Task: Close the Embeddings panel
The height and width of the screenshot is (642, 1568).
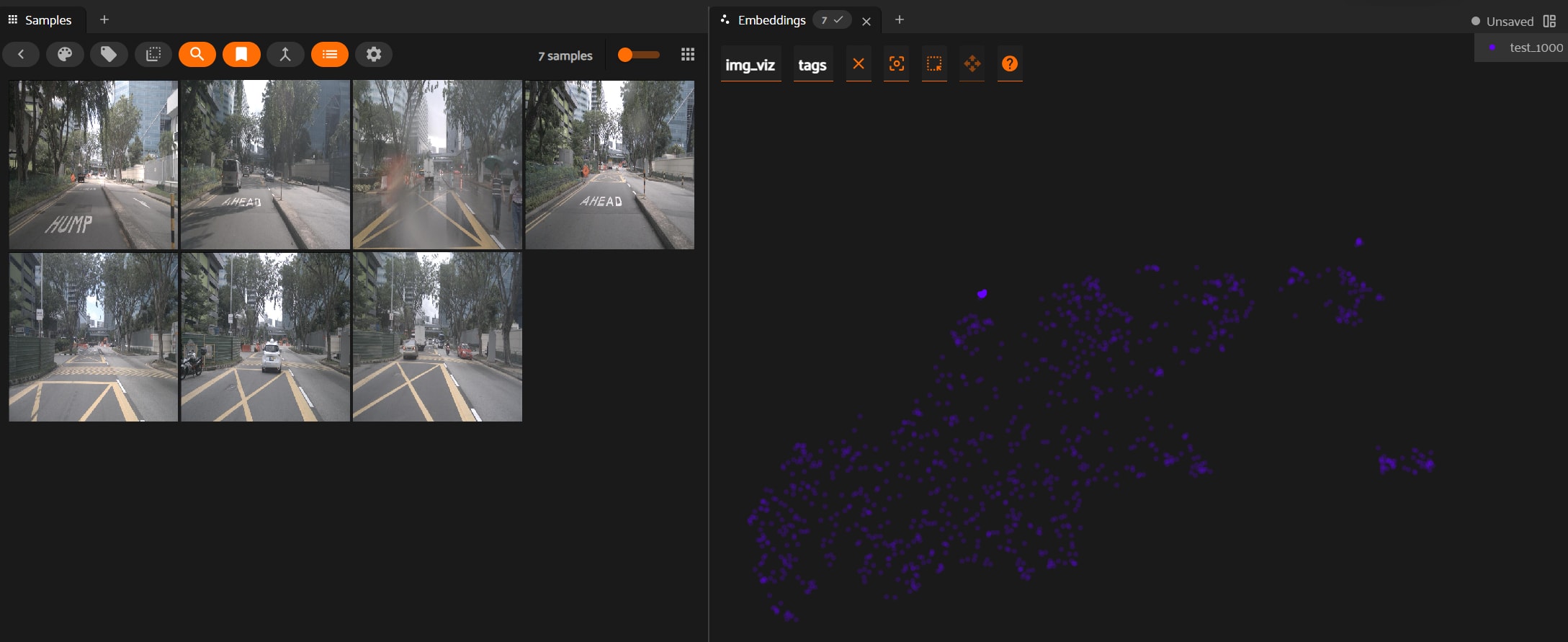Action: tap(866, 22)
